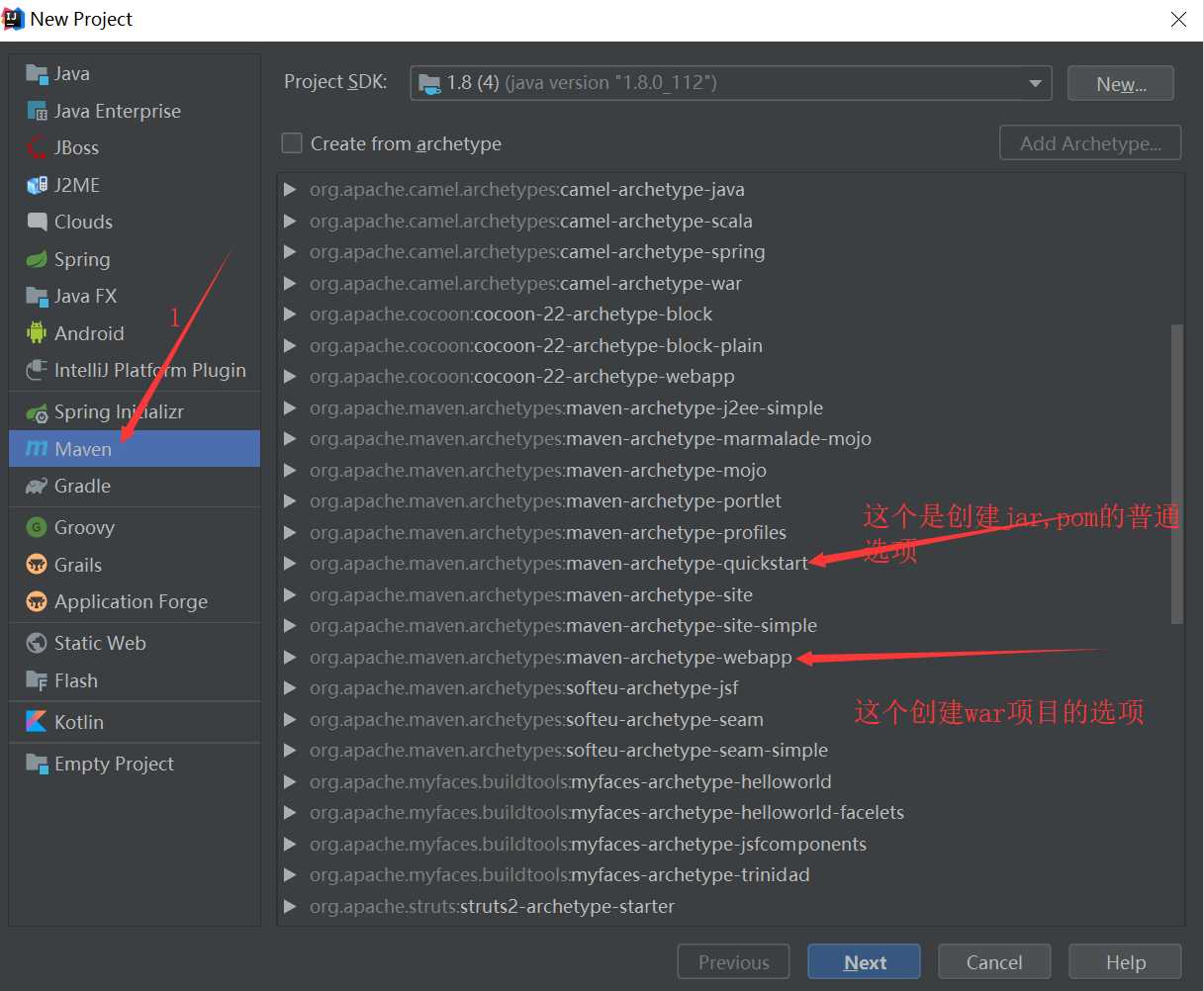Select Empty Project type
Image resolution: width=1204 pixels, height=991 pixels.
(x=135, y=764)
